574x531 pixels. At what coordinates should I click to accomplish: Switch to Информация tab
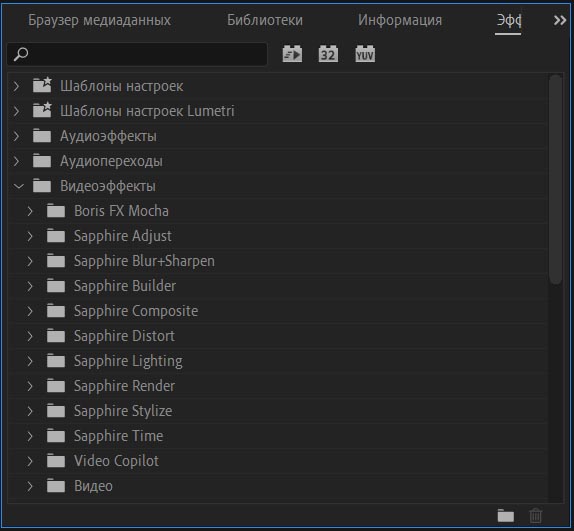(x=400, y=21)
